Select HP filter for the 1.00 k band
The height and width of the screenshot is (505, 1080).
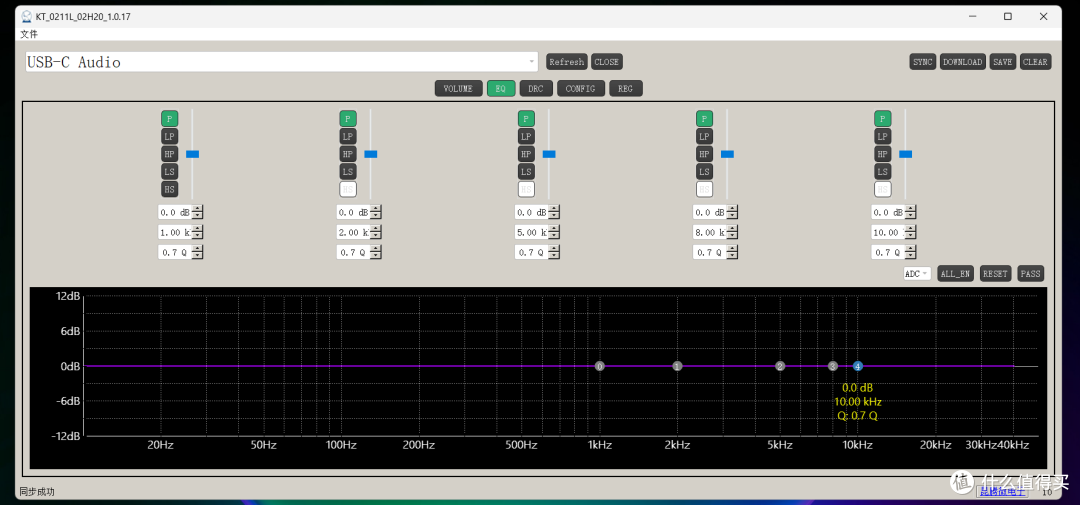tap(169, 154)
